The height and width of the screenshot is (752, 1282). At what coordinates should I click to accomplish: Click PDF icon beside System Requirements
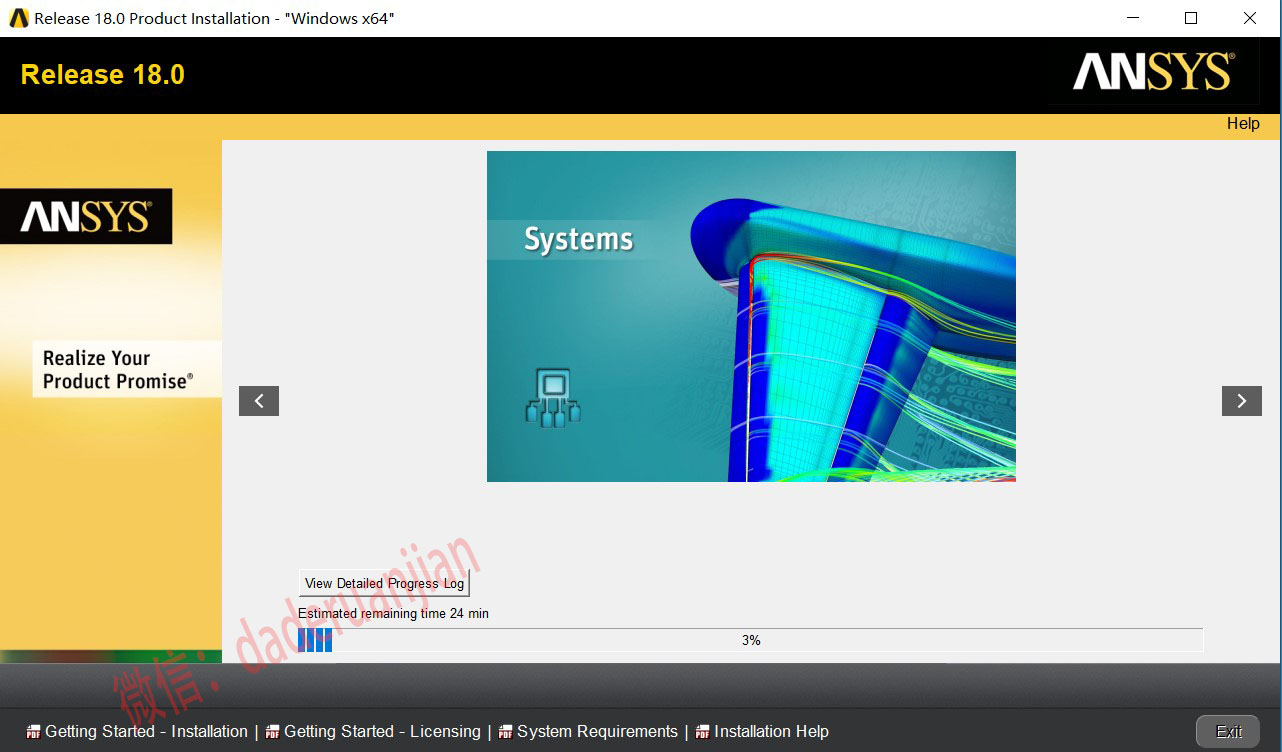pos(505,732)
